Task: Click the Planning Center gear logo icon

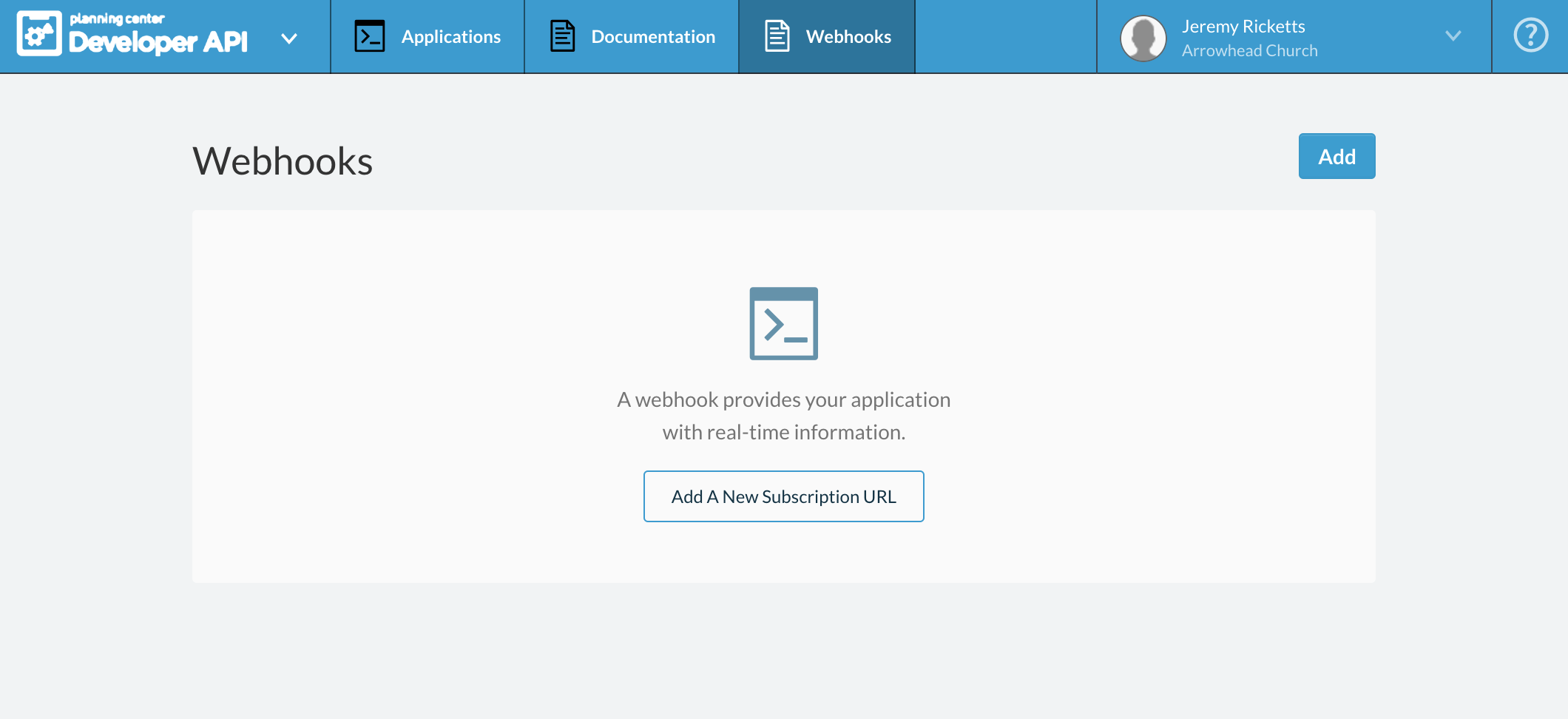Action: [39, 35]
